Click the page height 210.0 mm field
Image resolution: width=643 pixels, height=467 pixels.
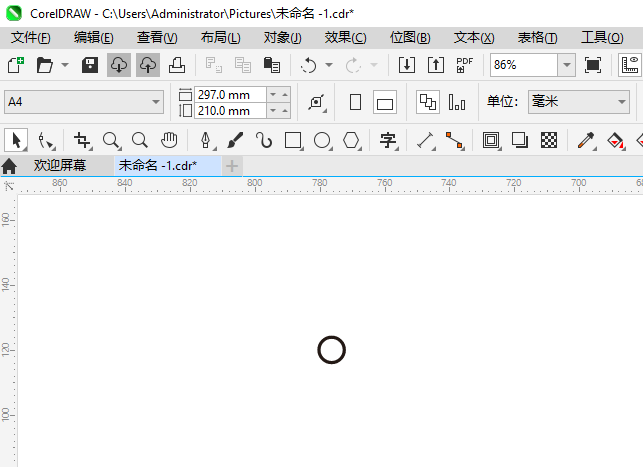pos(230,111)
